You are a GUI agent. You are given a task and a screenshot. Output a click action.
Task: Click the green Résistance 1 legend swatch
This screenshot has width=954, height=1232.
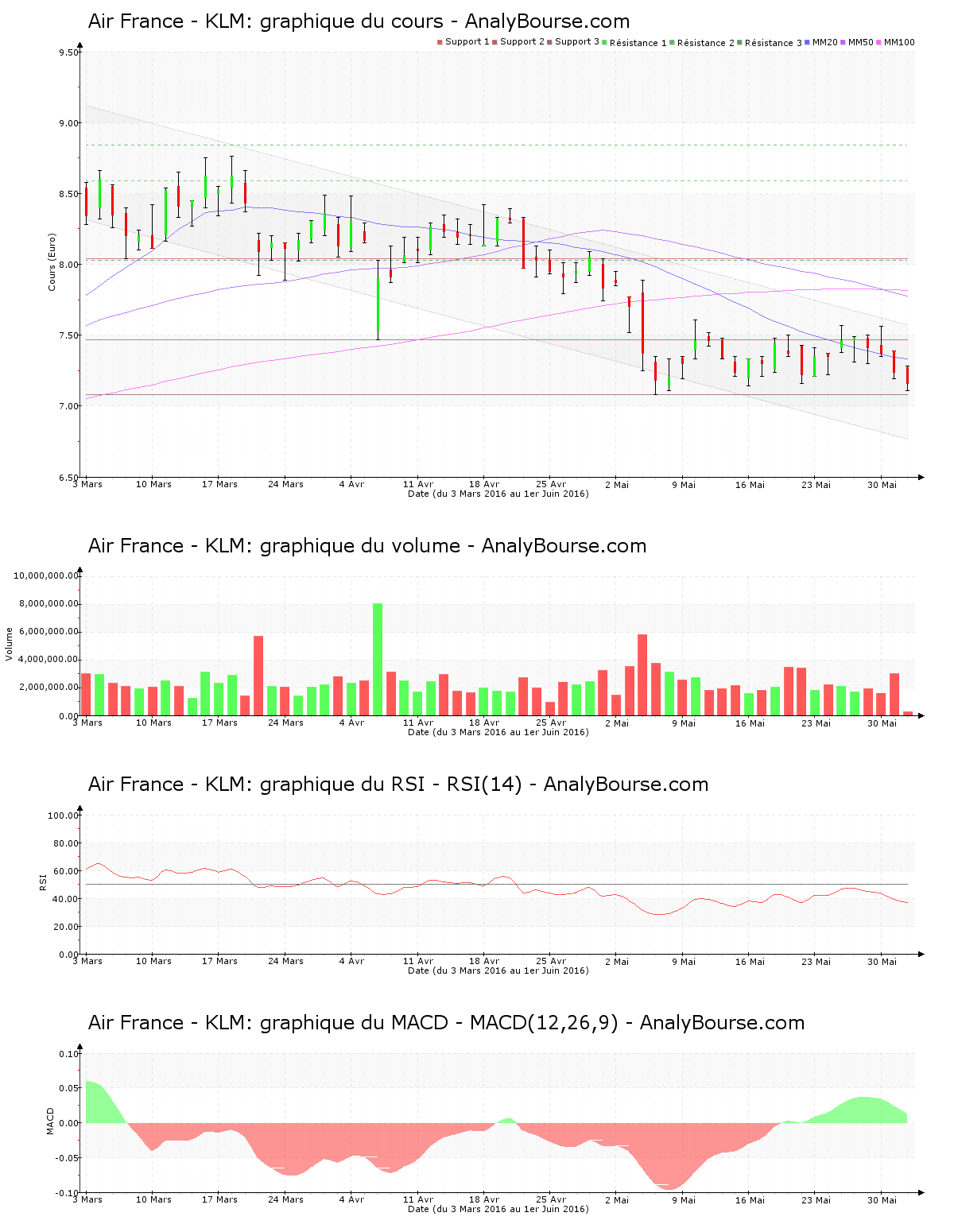[x=604, y=42]
